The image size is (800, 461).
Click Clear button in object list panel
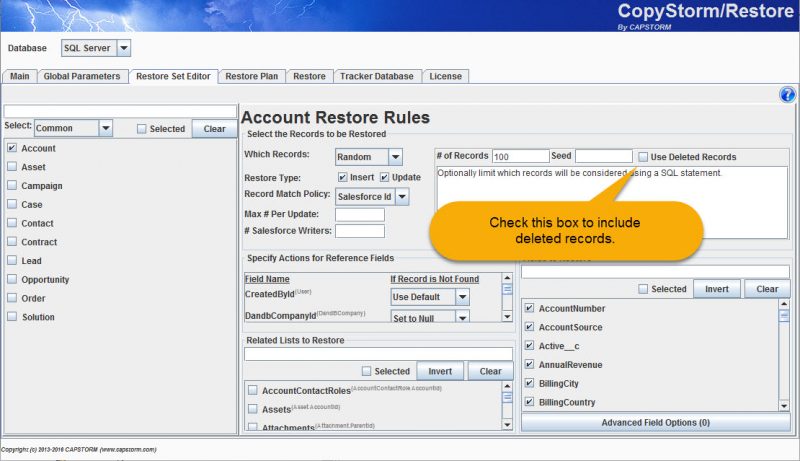(x=214, y=129)
